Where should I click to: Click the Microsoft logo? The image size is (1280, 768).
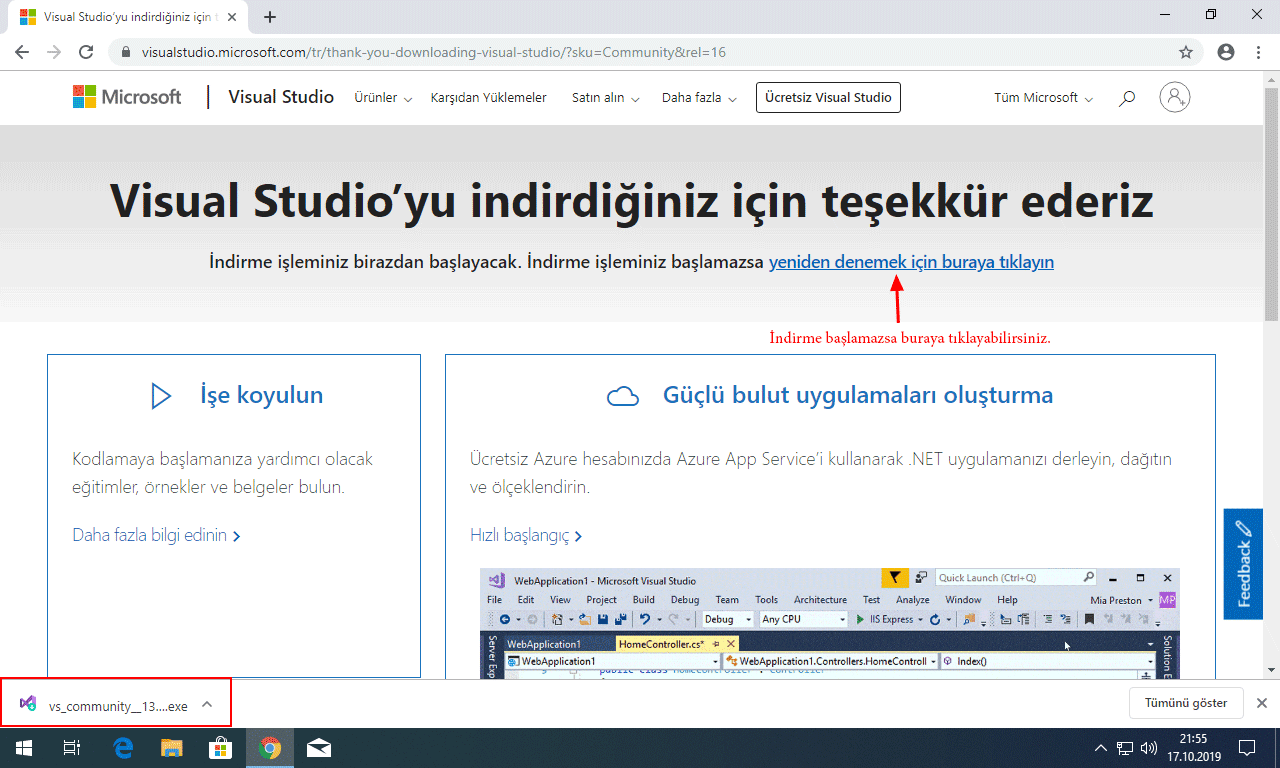[x=127, y=97]
